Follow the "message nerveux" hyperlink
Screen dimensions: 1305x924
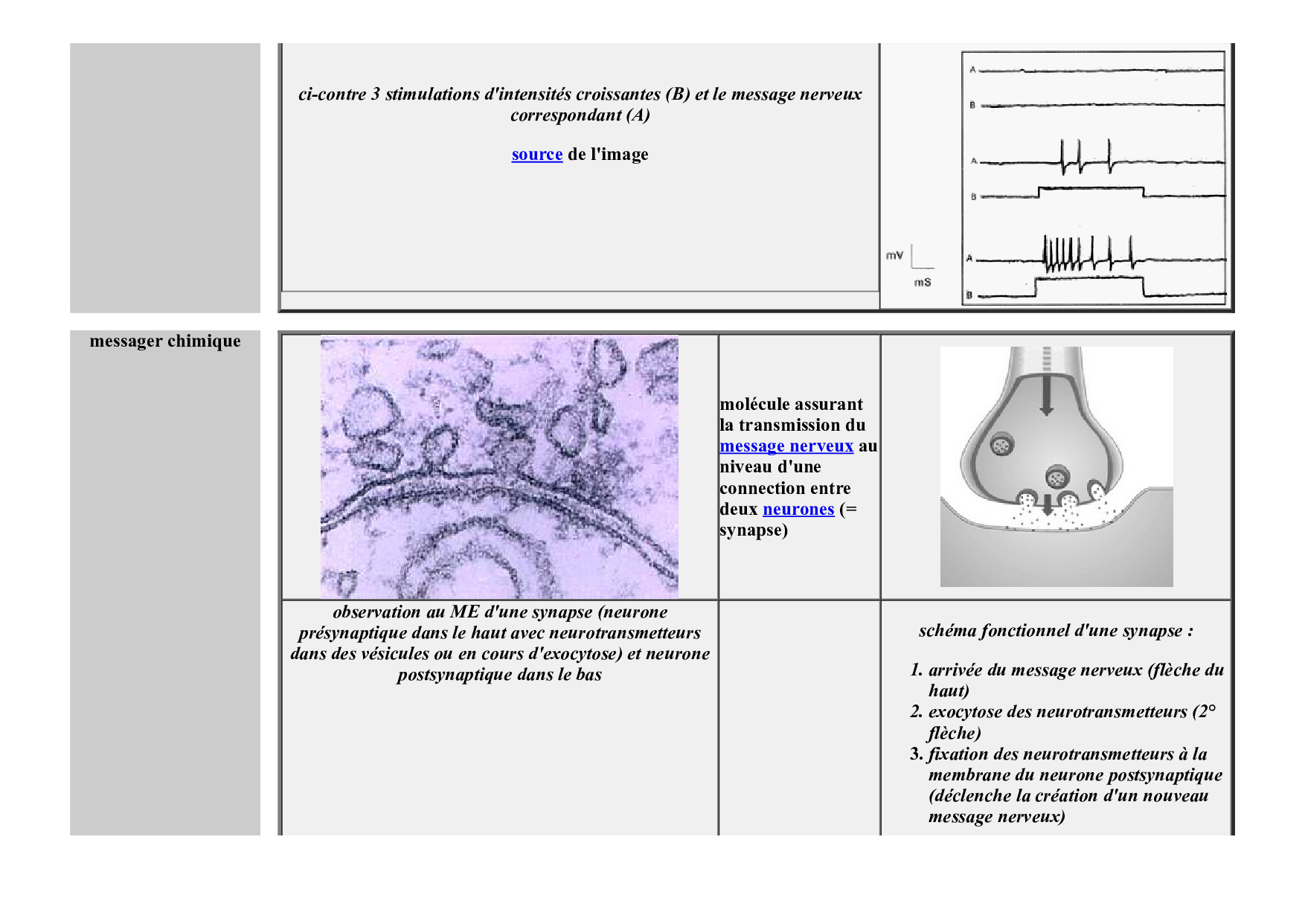[786, 446]
